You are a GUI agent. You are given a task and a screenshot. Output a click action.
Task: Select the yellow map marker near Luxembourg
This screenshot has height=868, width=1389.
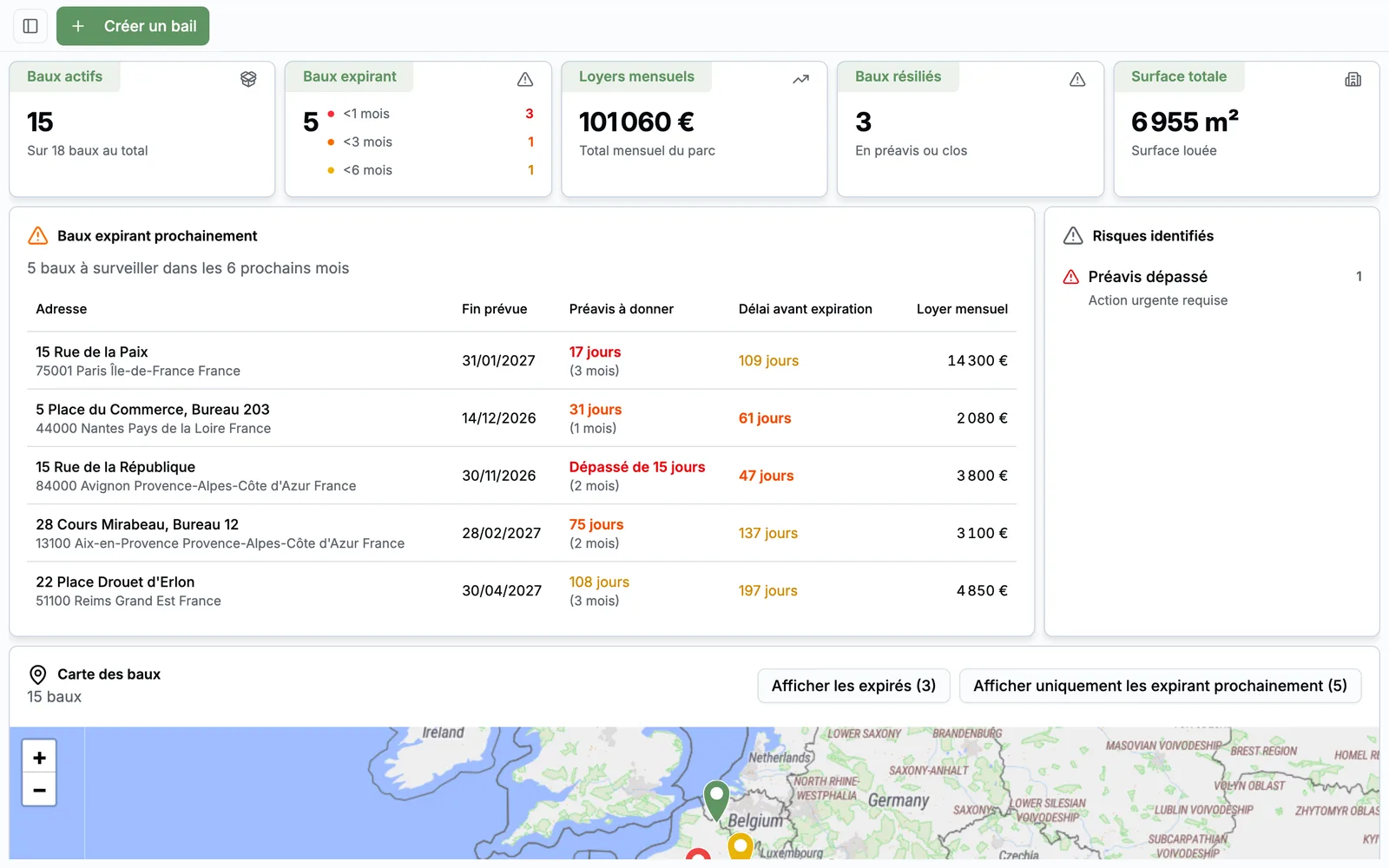click(740, 846)
